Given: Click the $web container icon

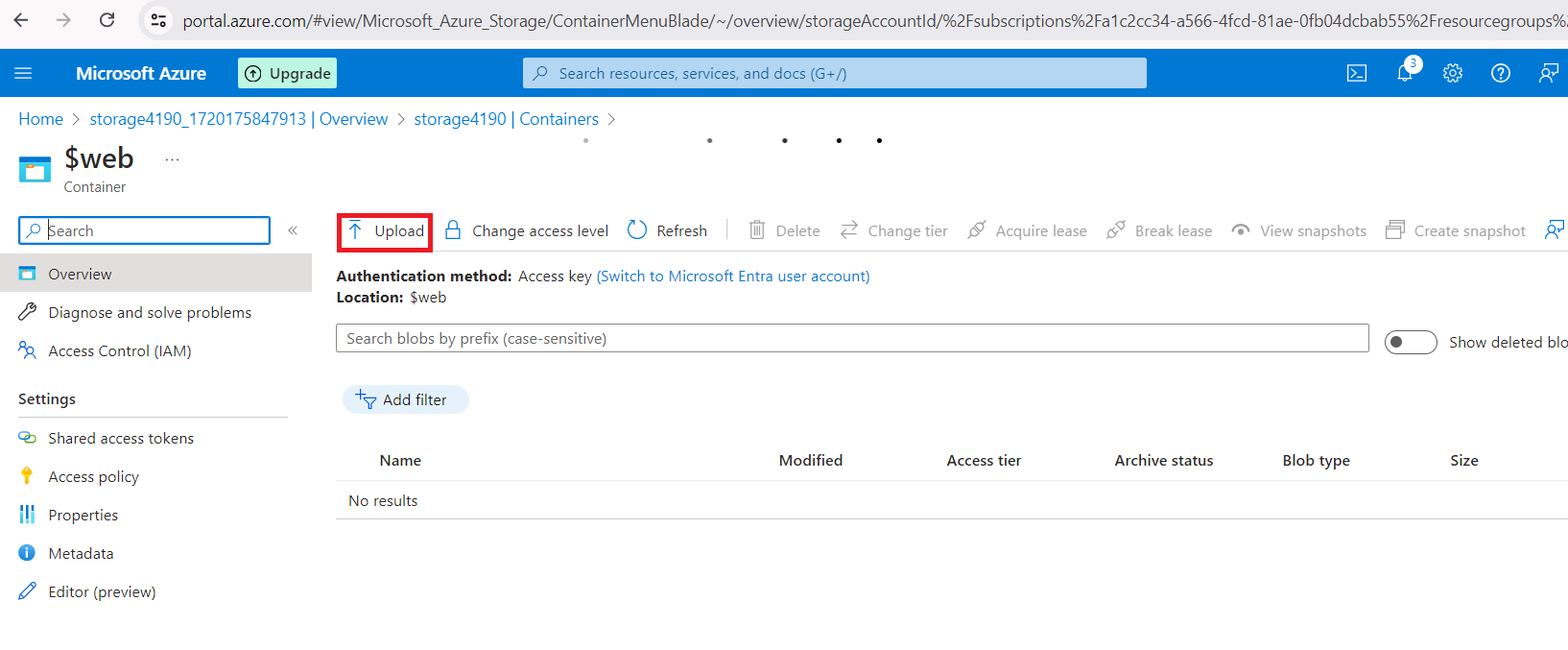Looking at the screenshot, I should [36, 170].
